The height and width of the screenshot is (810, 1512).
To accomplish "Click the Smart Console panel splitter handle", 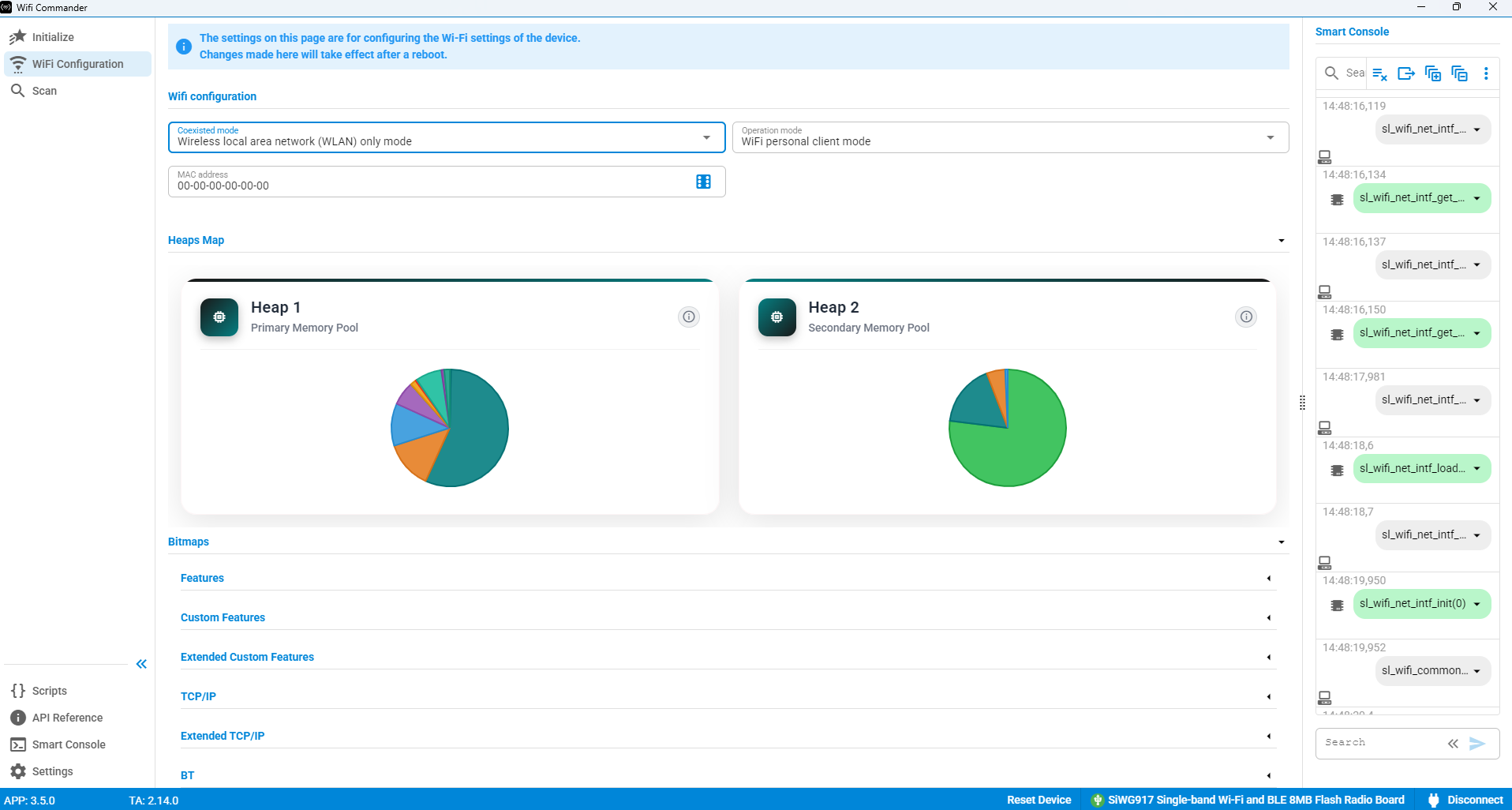I will 1302,403.
